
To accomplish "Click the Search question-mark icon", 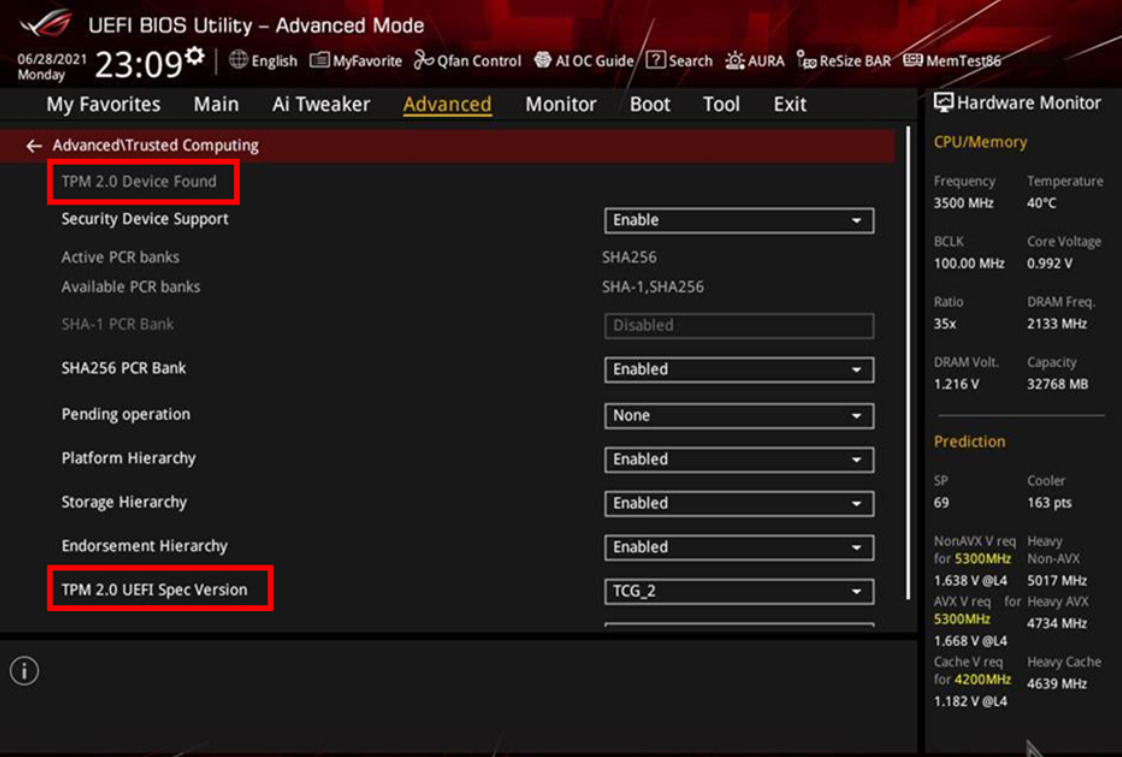I will [655, 60].
